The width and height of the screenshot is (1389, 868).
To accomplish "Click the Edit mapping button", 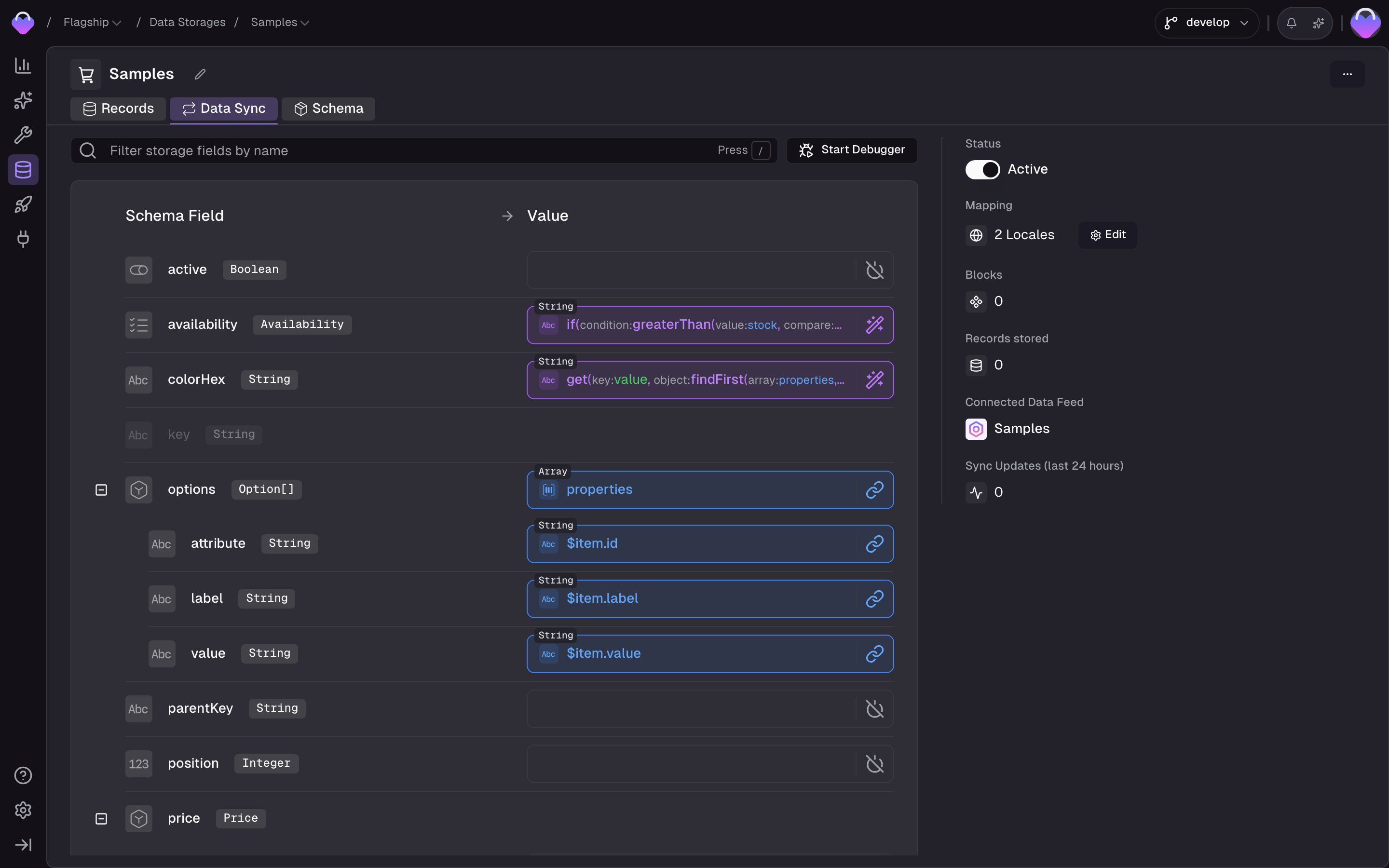I will pos(1108,235).
